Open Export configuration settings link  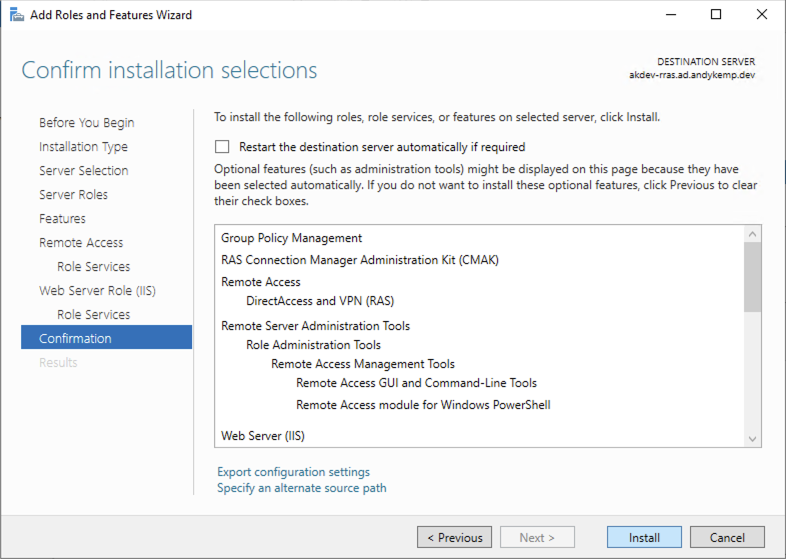click(x=293, y=472)
